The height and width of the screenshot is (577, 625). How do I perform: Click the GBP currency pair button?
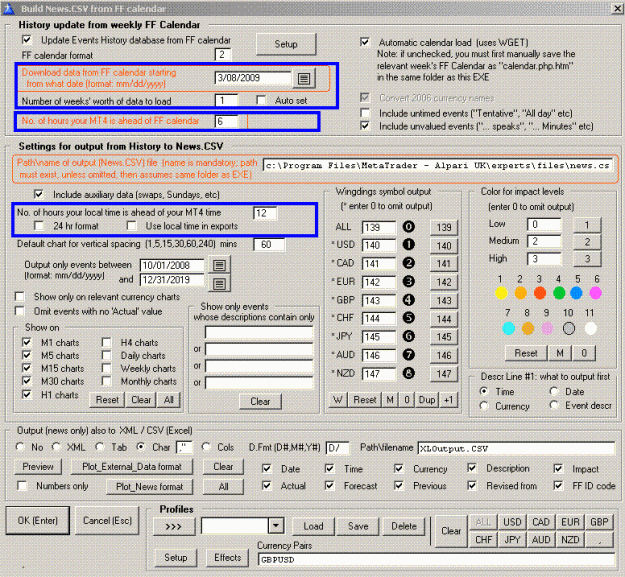click(x=599, y=522)
